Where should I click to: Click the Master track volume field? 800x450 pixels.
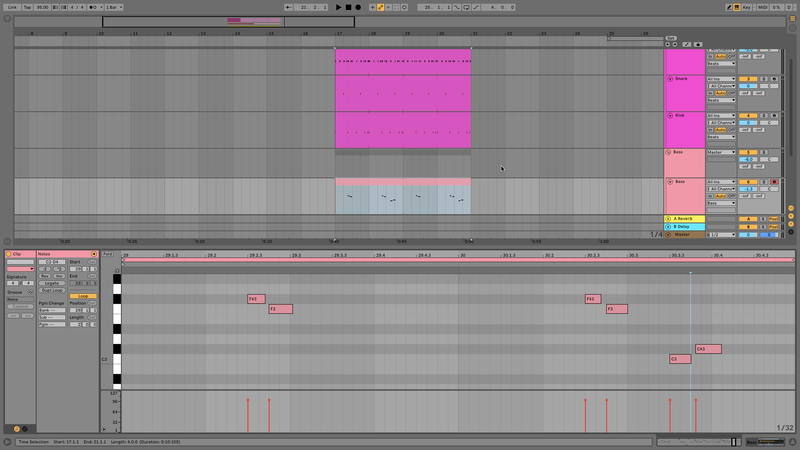[x=748, y=235]
